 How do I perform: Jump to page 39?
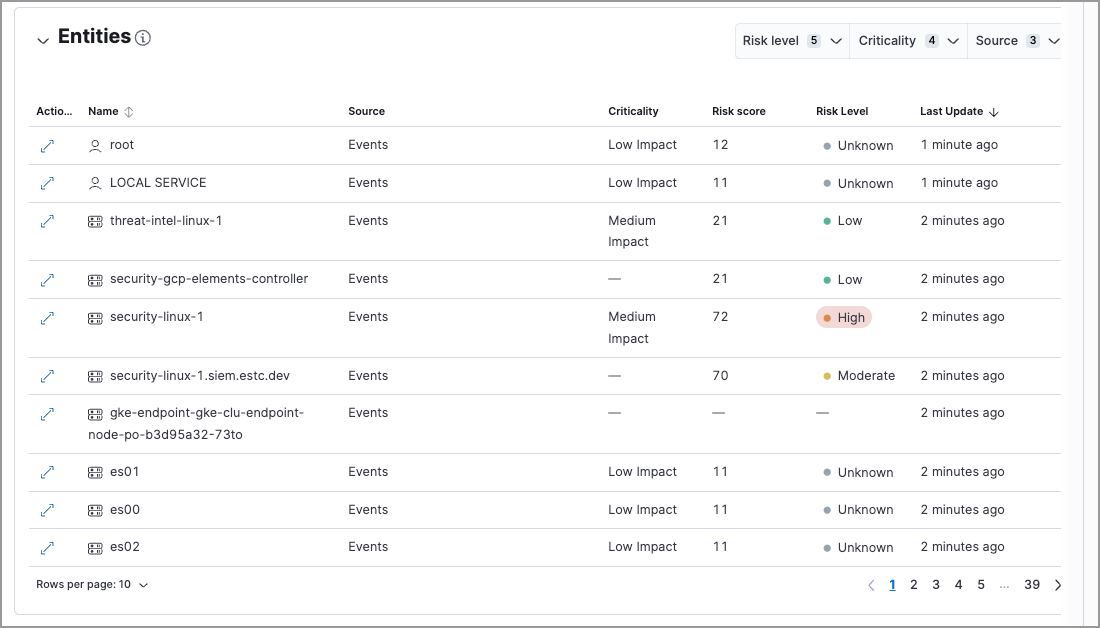coord(1032,584)
